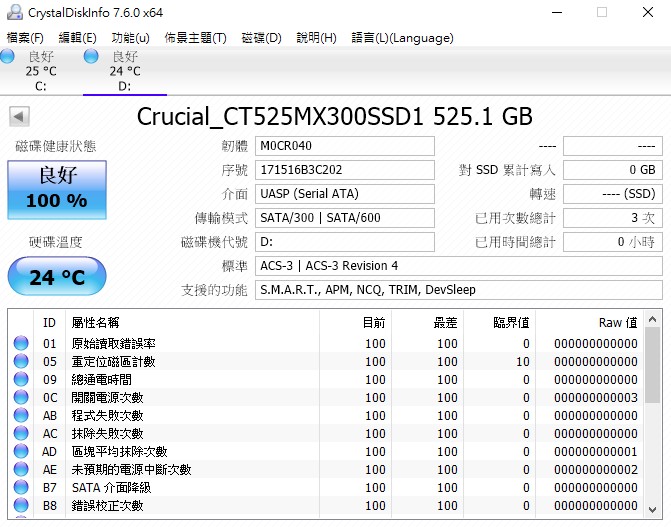Open the 說明(H) menu
The width and height of the screenshot is (671, 527).
point(317,38)
